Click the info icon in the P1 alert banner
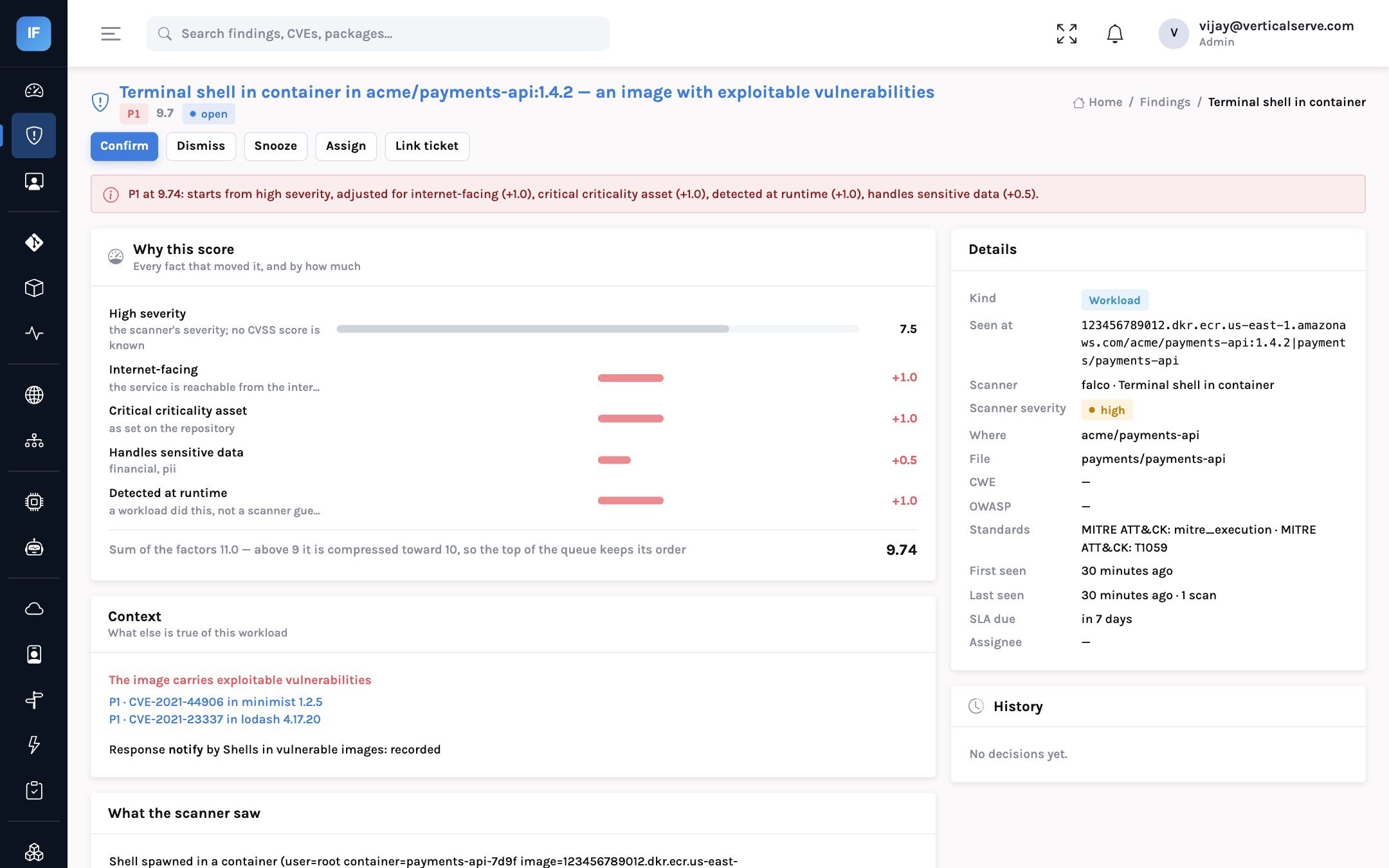The height and width of the screenshot is (868, 1389). coord(111,194)
